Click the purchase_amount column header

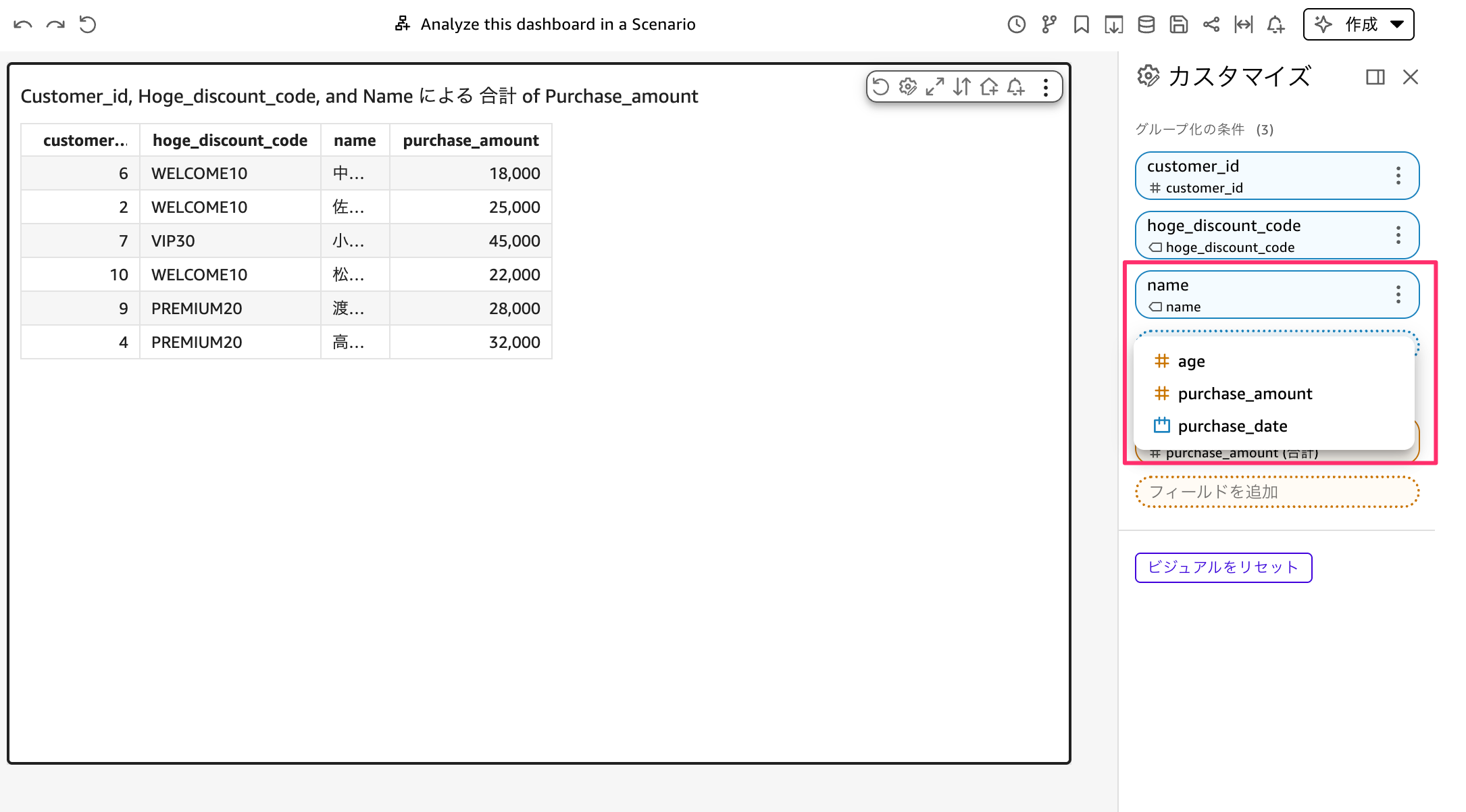(470, 141)
